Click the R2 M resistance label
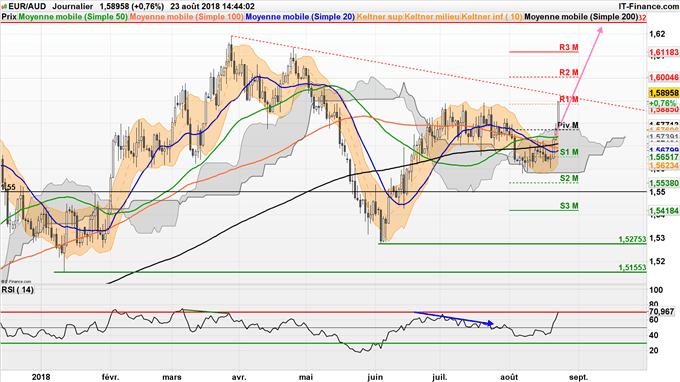Screen dimensions: 680x382 coord(569,72)
